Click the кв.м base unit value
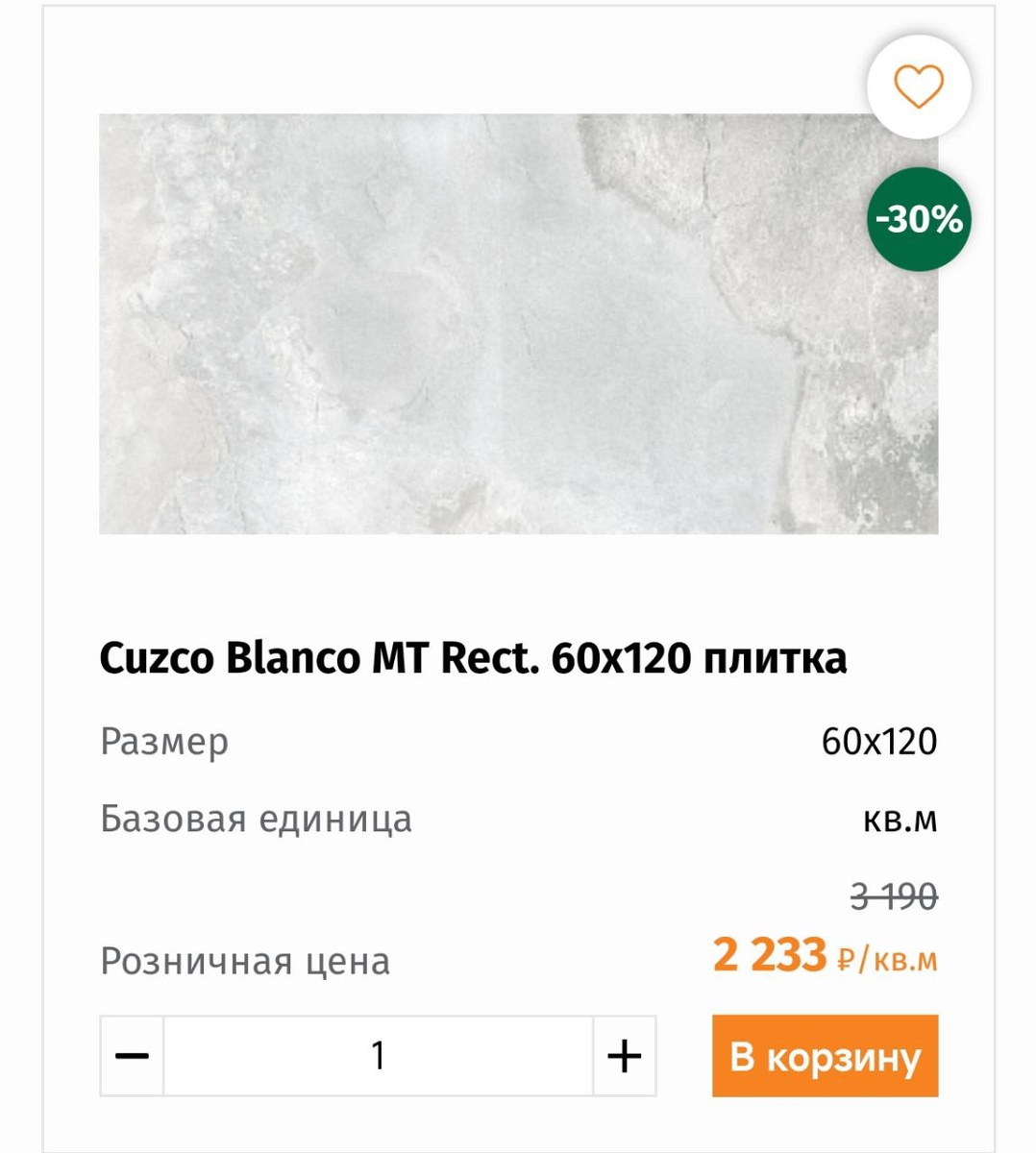The width and height of the screenshot is (1036, 1153). pyautogui.click(x=901, y=819)
